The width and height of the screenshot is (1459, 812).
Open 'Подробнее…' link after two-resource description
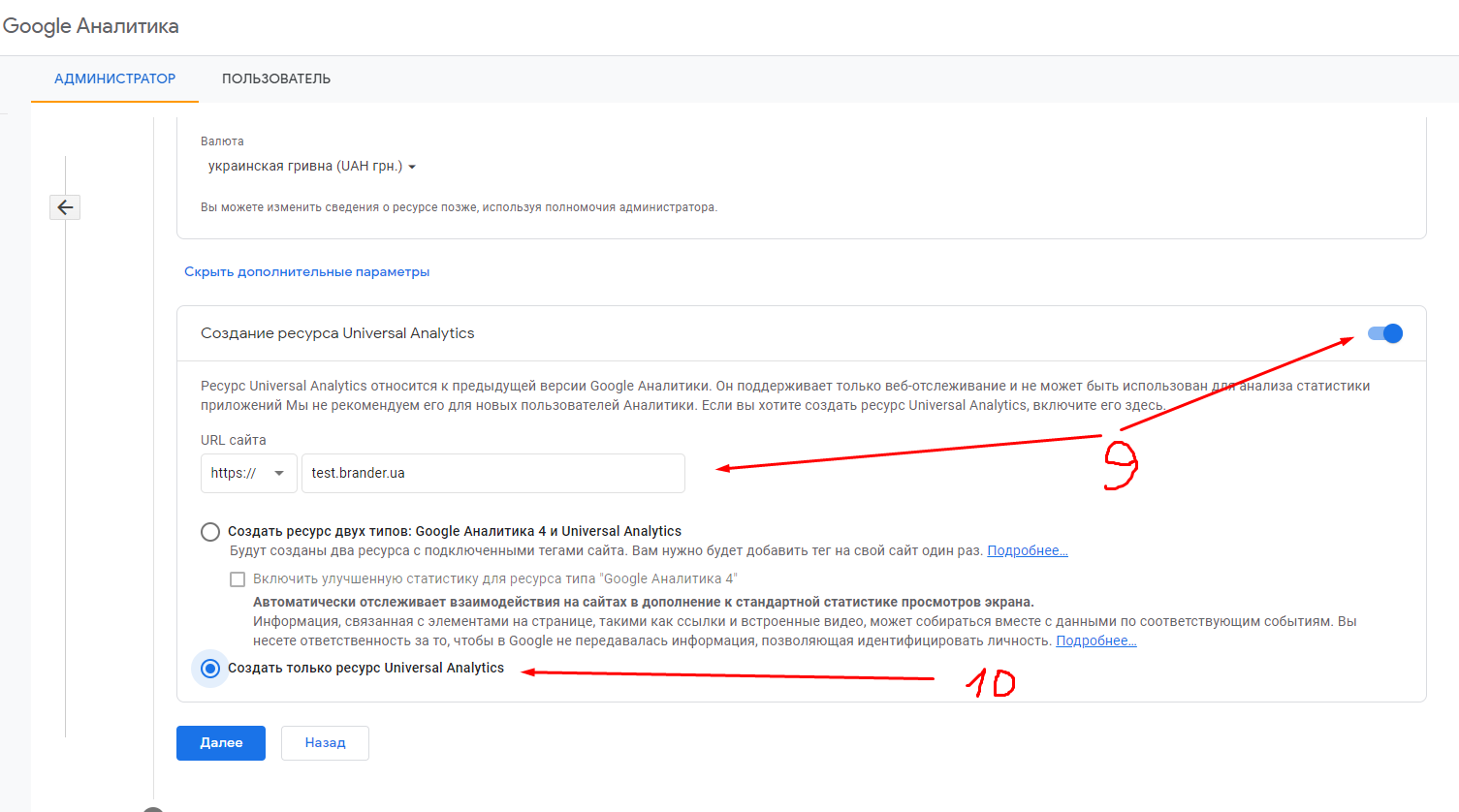click(1027, 551)
